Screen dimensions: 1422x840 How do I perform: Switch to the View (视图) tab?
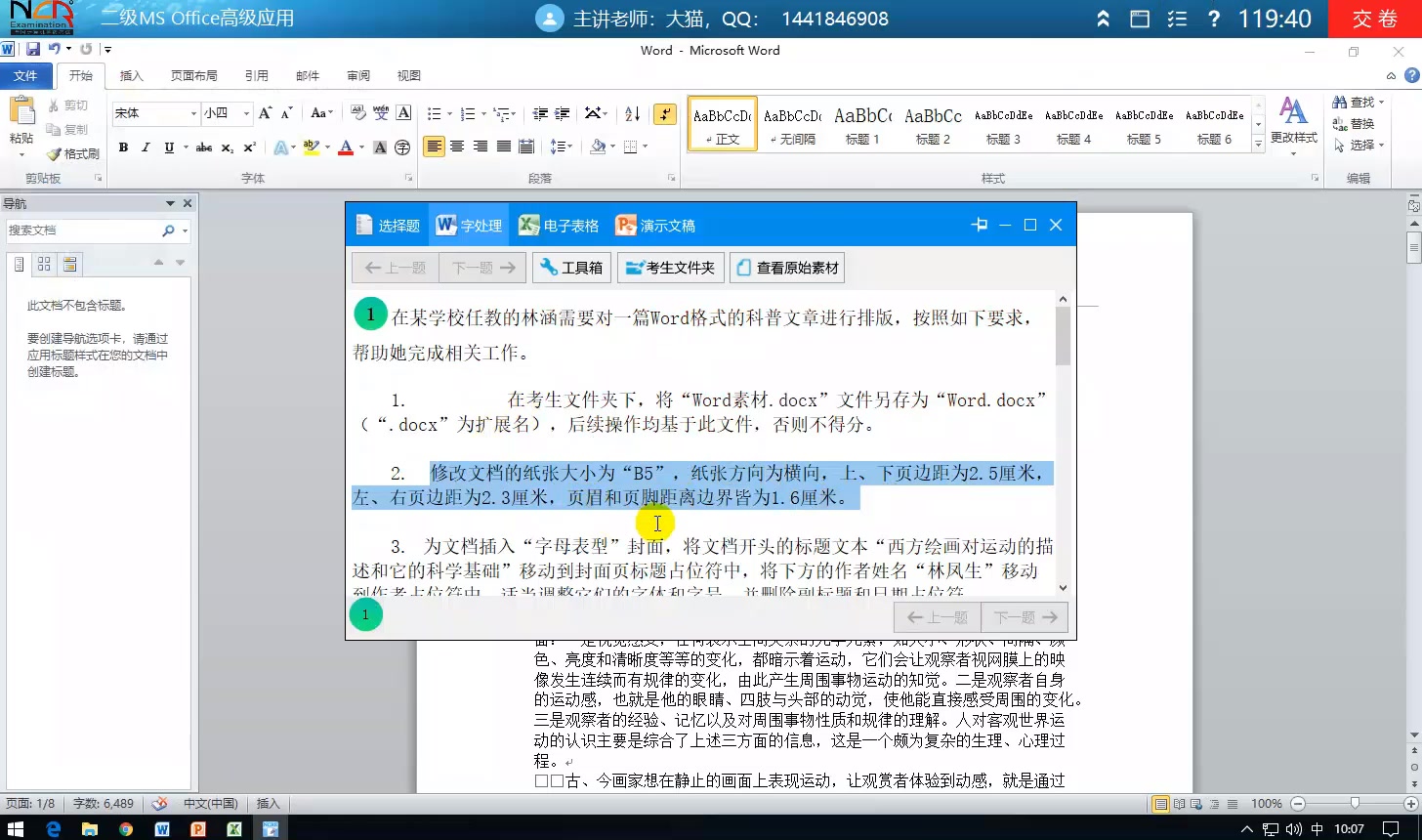coord(408,75)
